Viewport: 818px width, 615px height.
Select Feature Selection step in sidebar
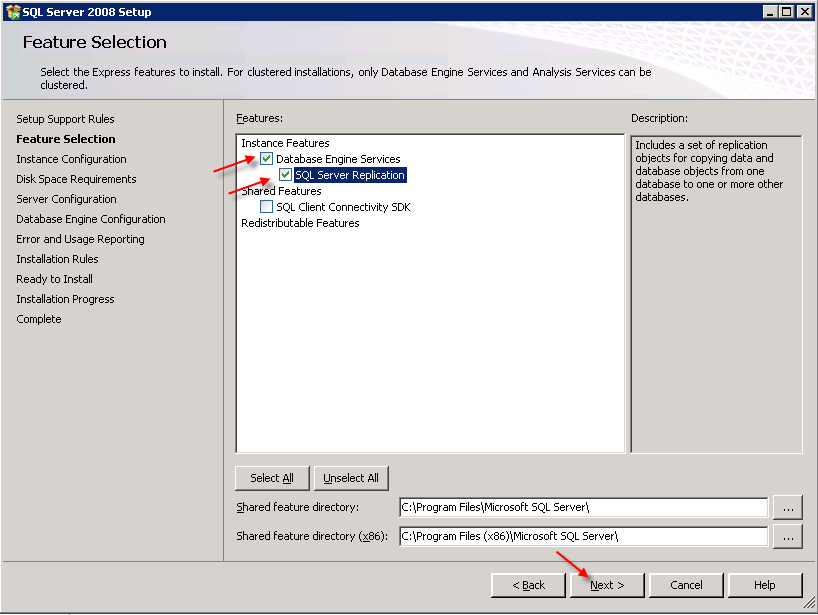click(66, 139)
